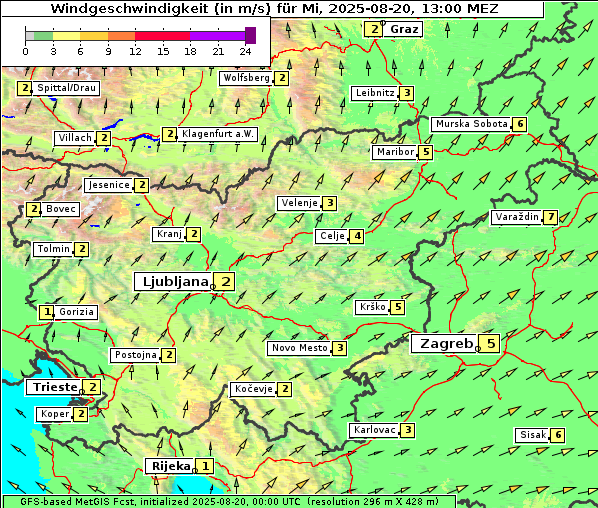This screenshot has width=598, height=508.
Task: Click the Klagenfurt a.W. label
Action: pos(217,134)
